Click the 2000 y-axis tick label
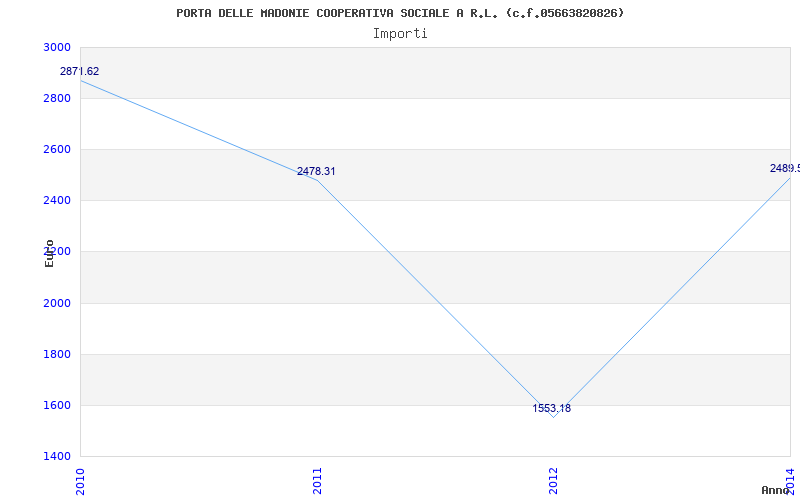The image size is (800, 500). (x=56, y=303)
